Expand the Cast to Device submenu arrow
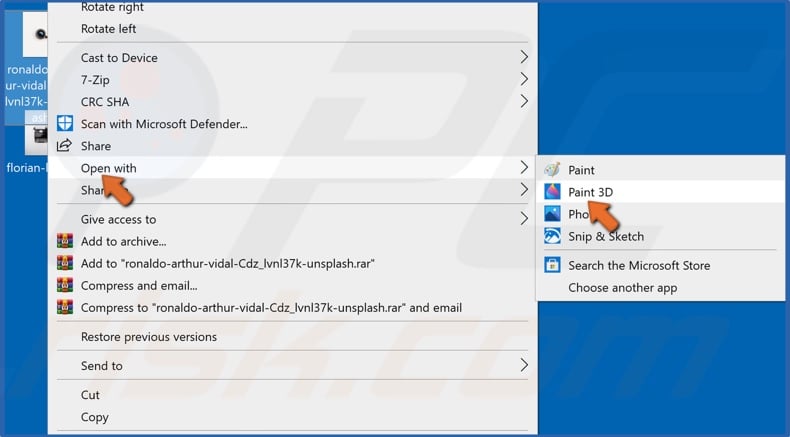 coord(524,57)
